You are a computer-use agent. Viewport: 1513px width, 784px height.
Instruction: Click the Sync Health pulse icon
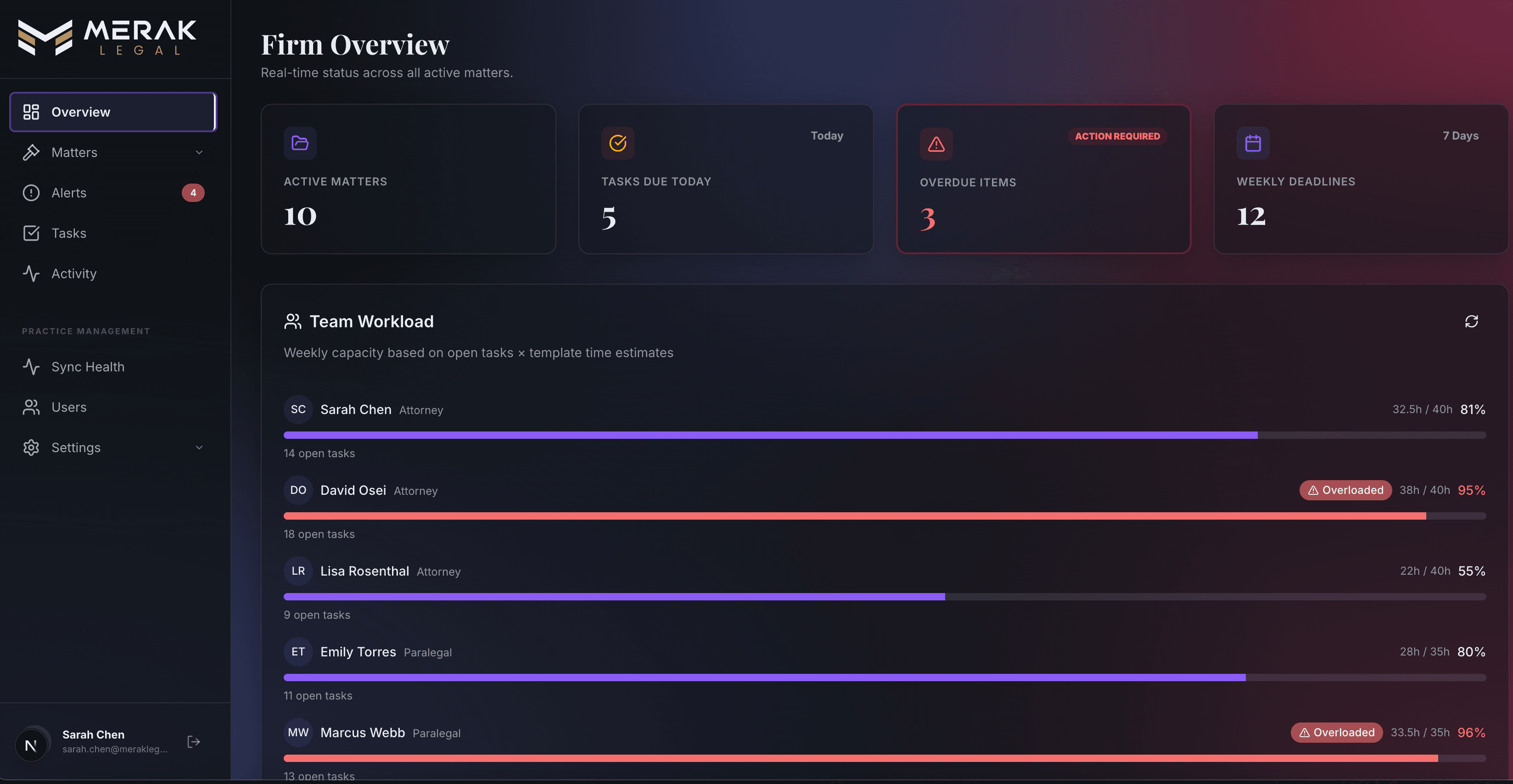[x=31, y=366]
